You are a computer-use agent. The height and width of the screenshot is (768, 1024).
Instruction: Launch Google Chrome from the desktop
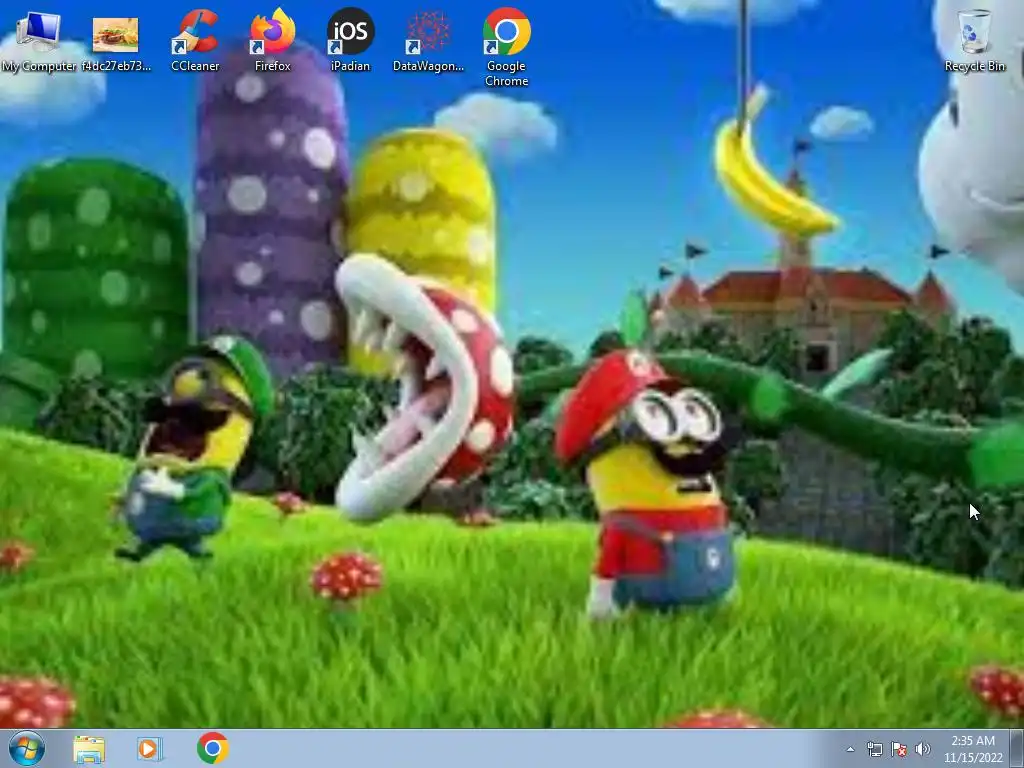[506, 47]
